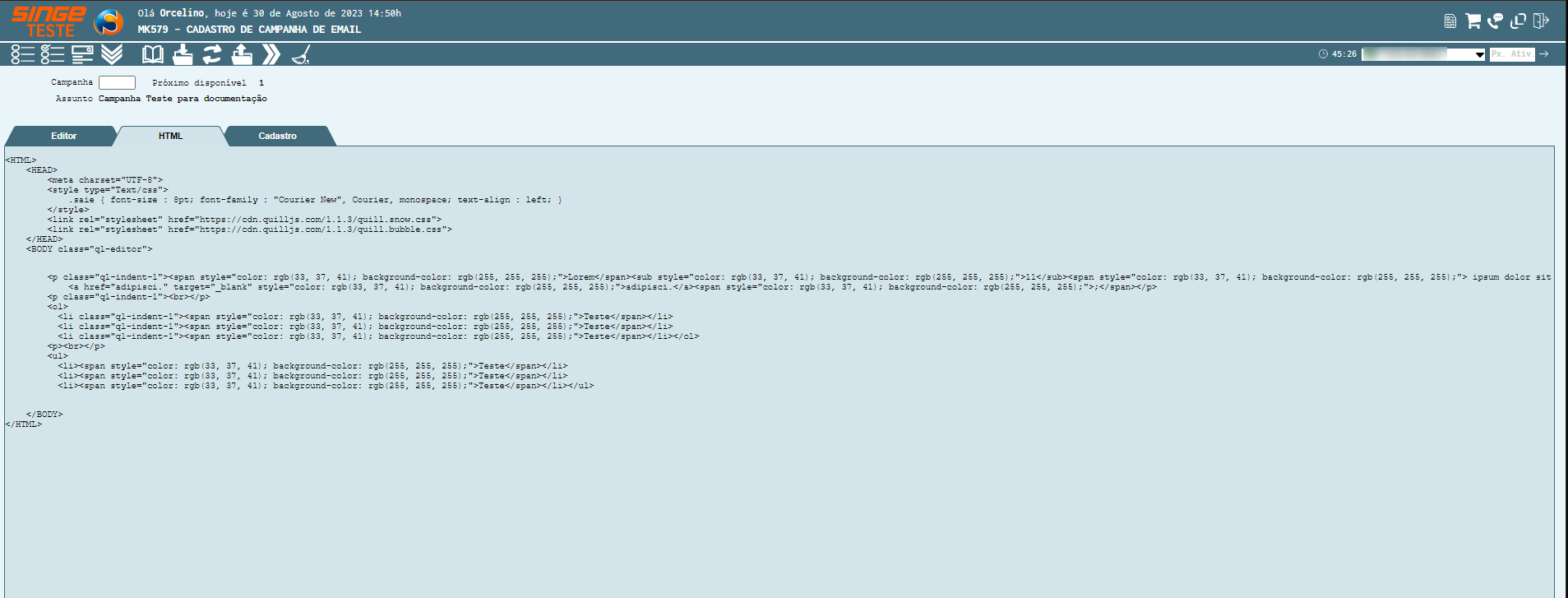Open the shopping cart icon
The image size is (1568, 598).
tap(1473, 21)
